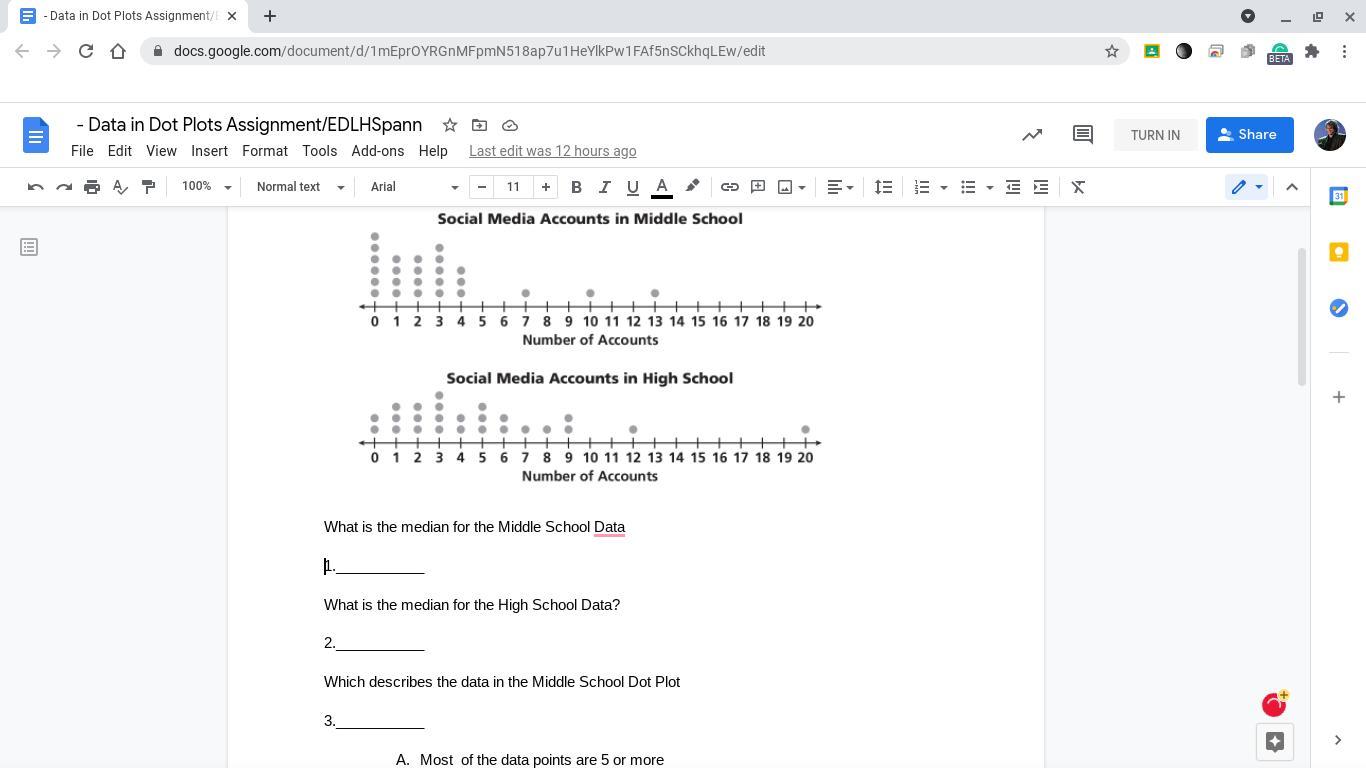Open the File menu
Image resolution: width=1366 pixels, height=768 pixels.
[x=82, y=151]
